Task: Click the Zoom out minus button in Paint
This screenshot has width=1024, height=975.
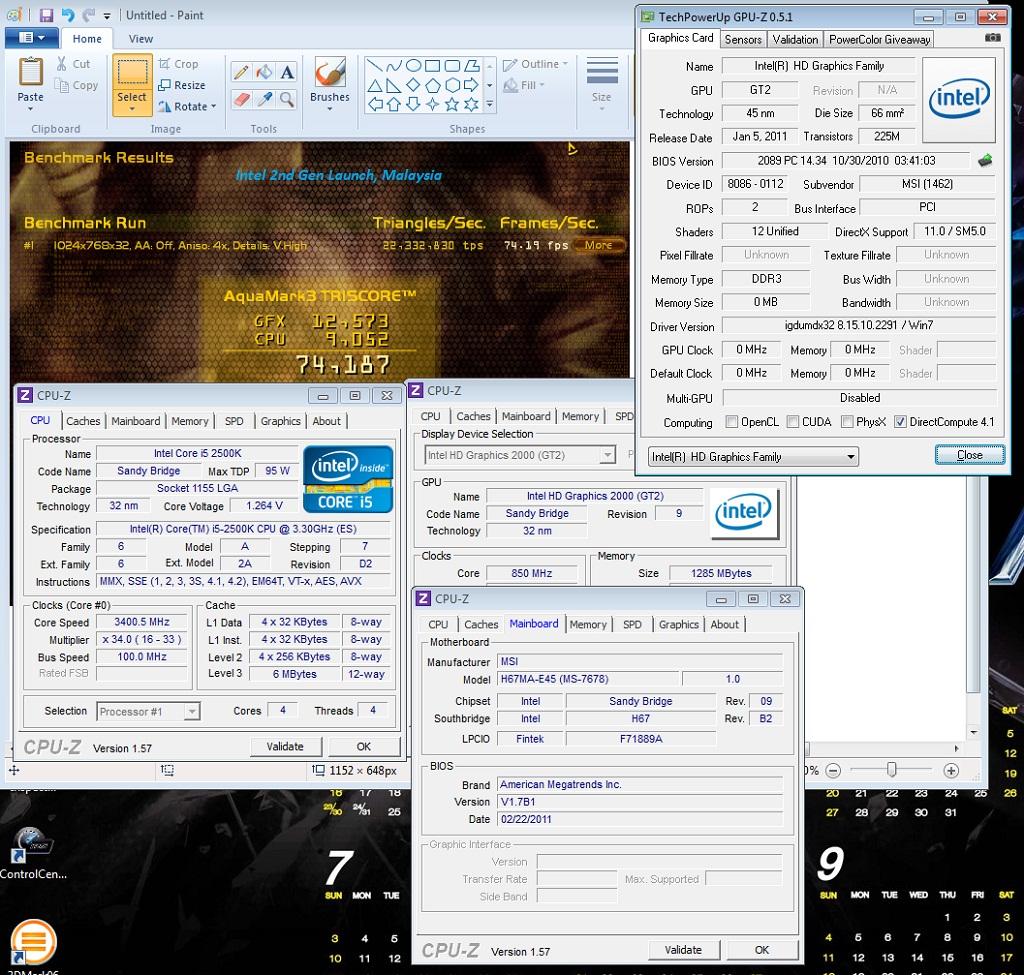Action: coord(833,771)
